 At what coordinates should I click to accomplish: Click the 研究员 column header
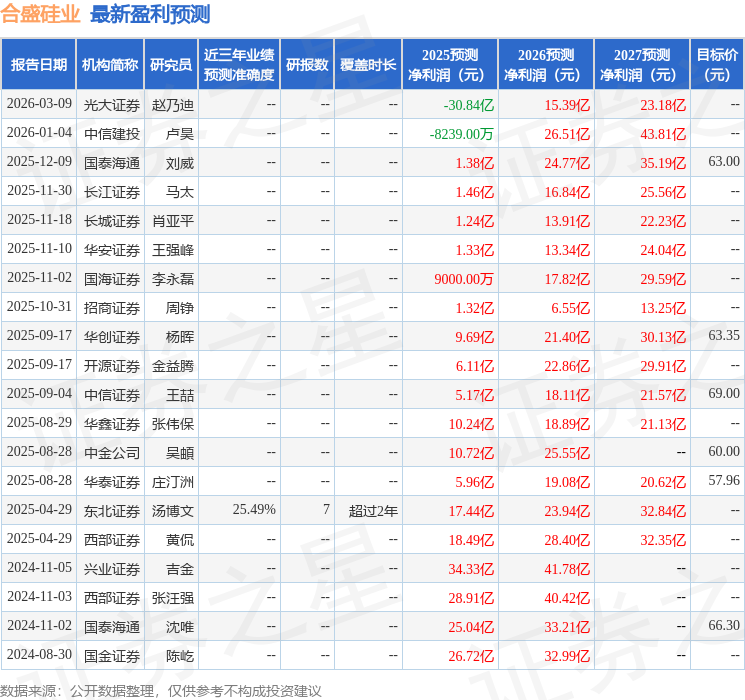[171, 65]
